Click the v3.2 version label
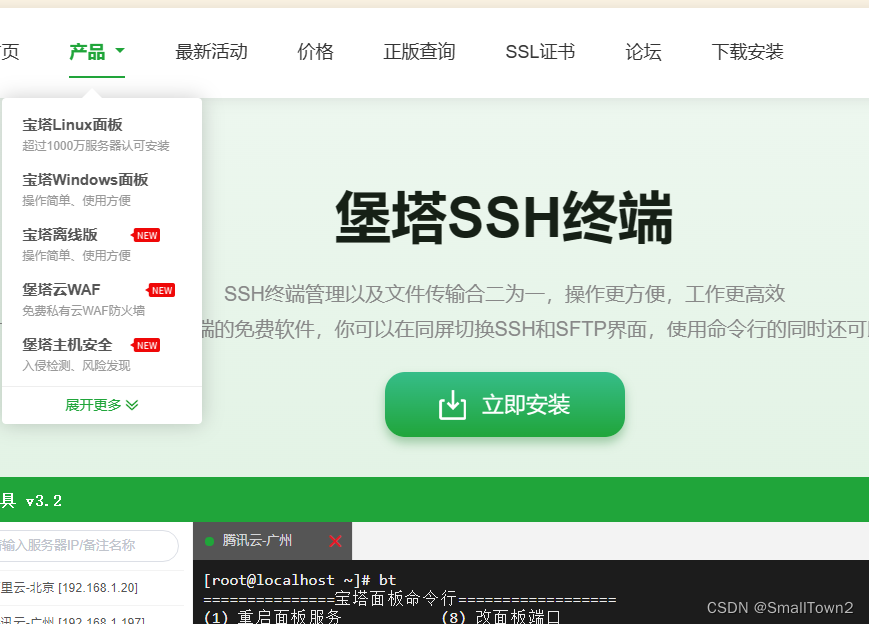Viewport: 869px width, 624px height. click(44, 501)
